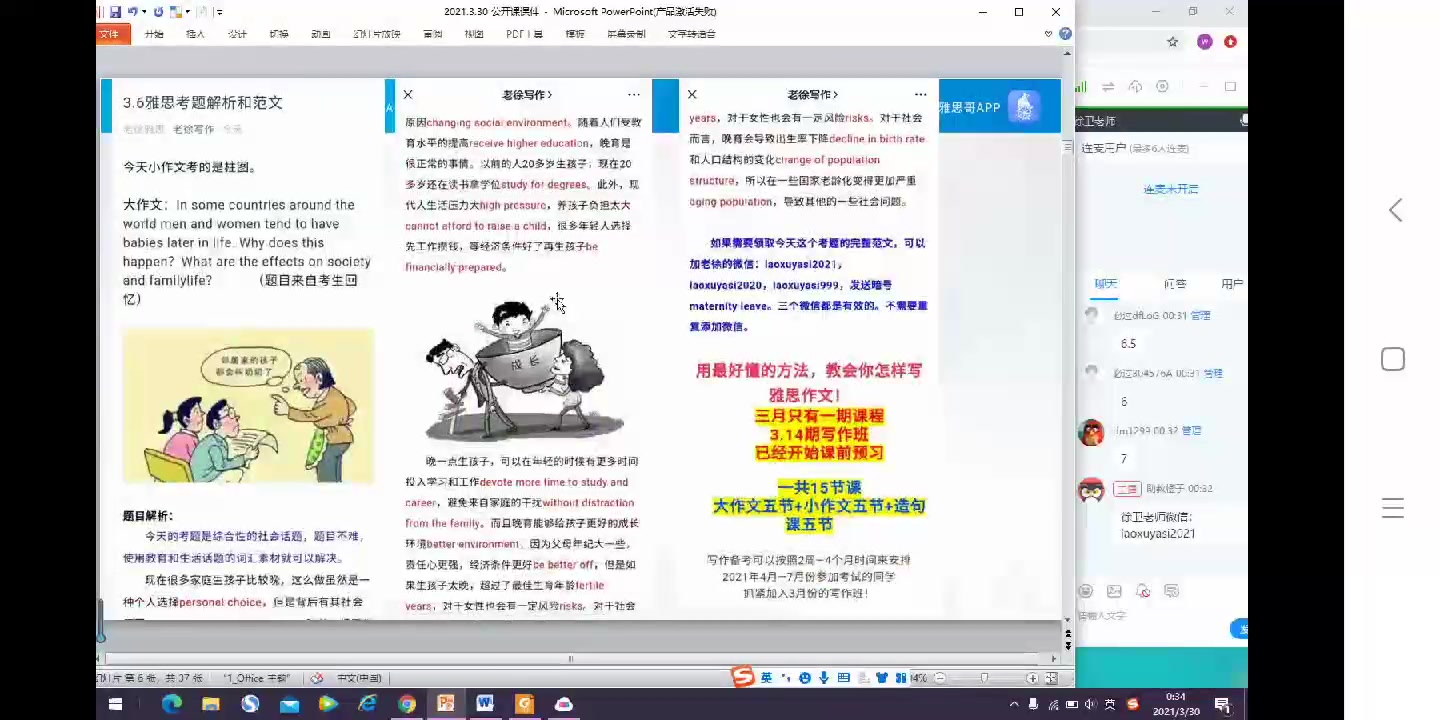The image size is (1440, 720).
Task: Click the phone home square button
Action: (1393, 359)
